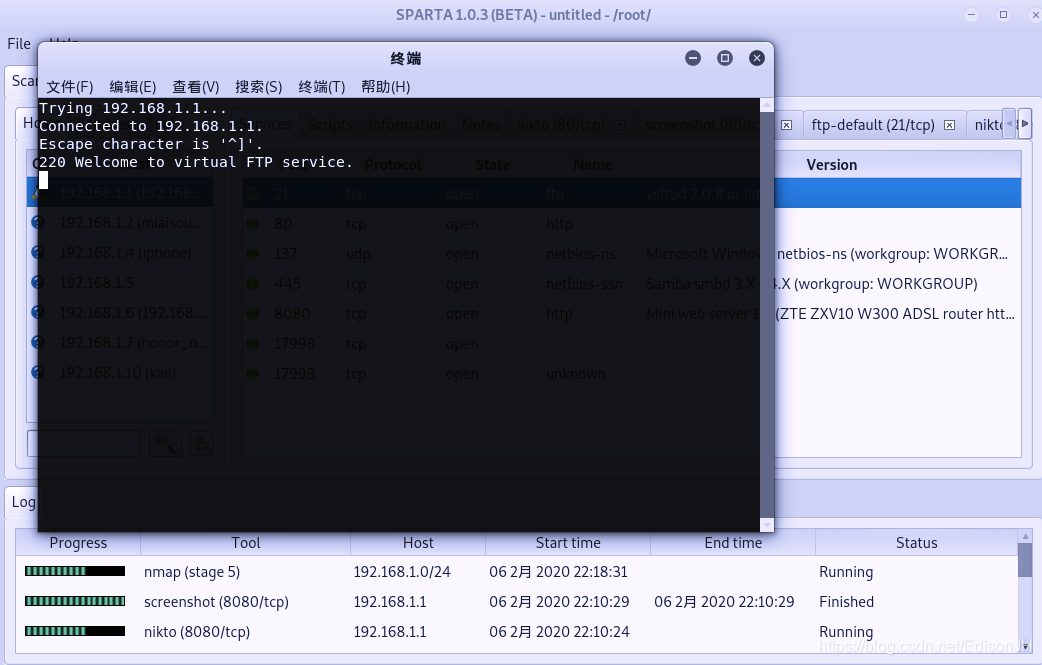Sort log by Status column

click(x=916, y=543)
